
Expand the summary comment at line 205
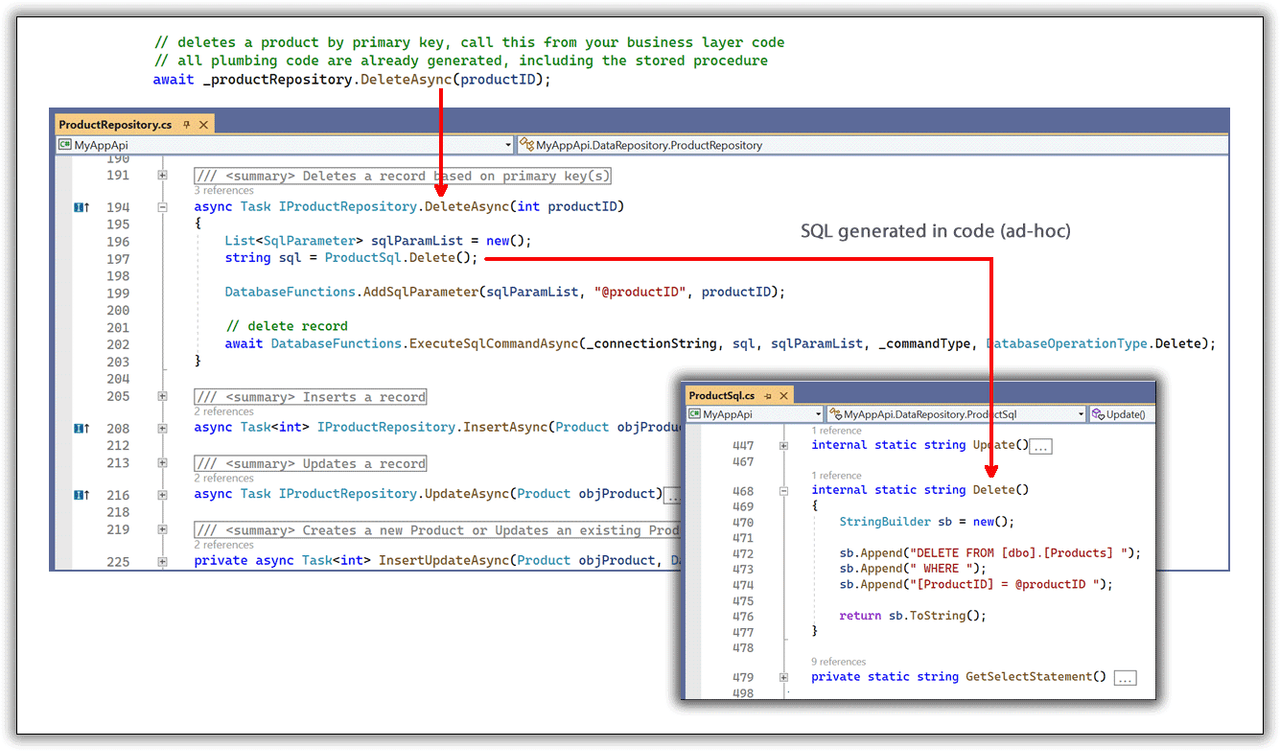pyautogui.click(x=162, y=397)
